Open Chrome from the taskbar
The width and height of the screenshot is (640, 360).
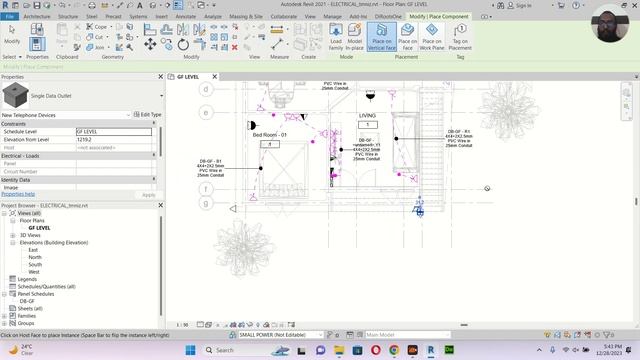pyautogui.click(x=394, y=350)
